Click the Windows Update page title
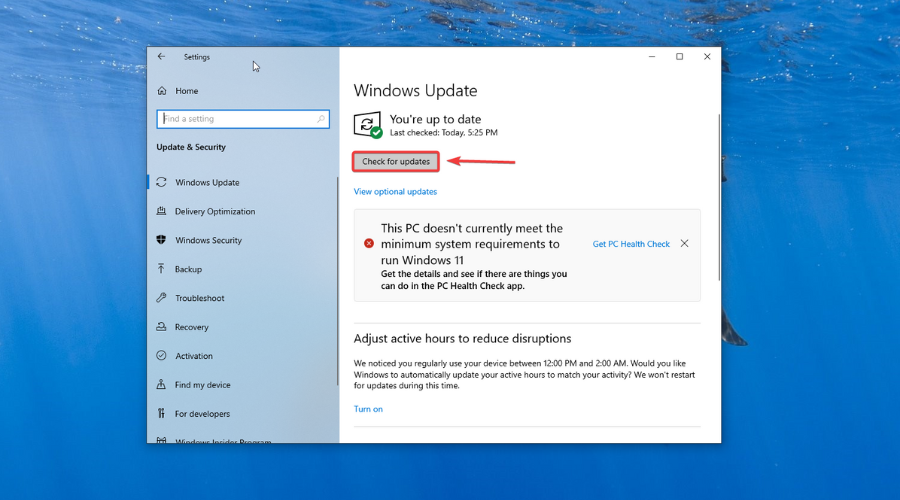Viewport: 900px width, 500px height. pos(416,91)
